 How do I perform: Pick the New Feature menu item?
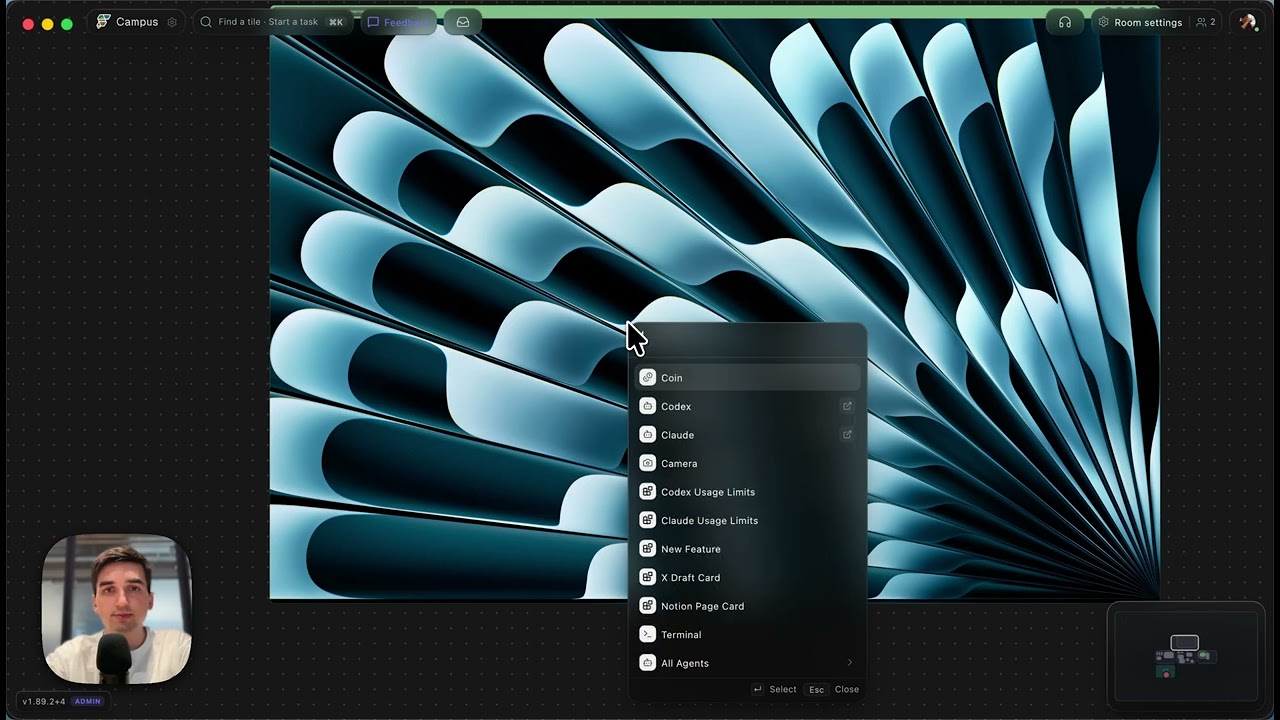[748, 549]
